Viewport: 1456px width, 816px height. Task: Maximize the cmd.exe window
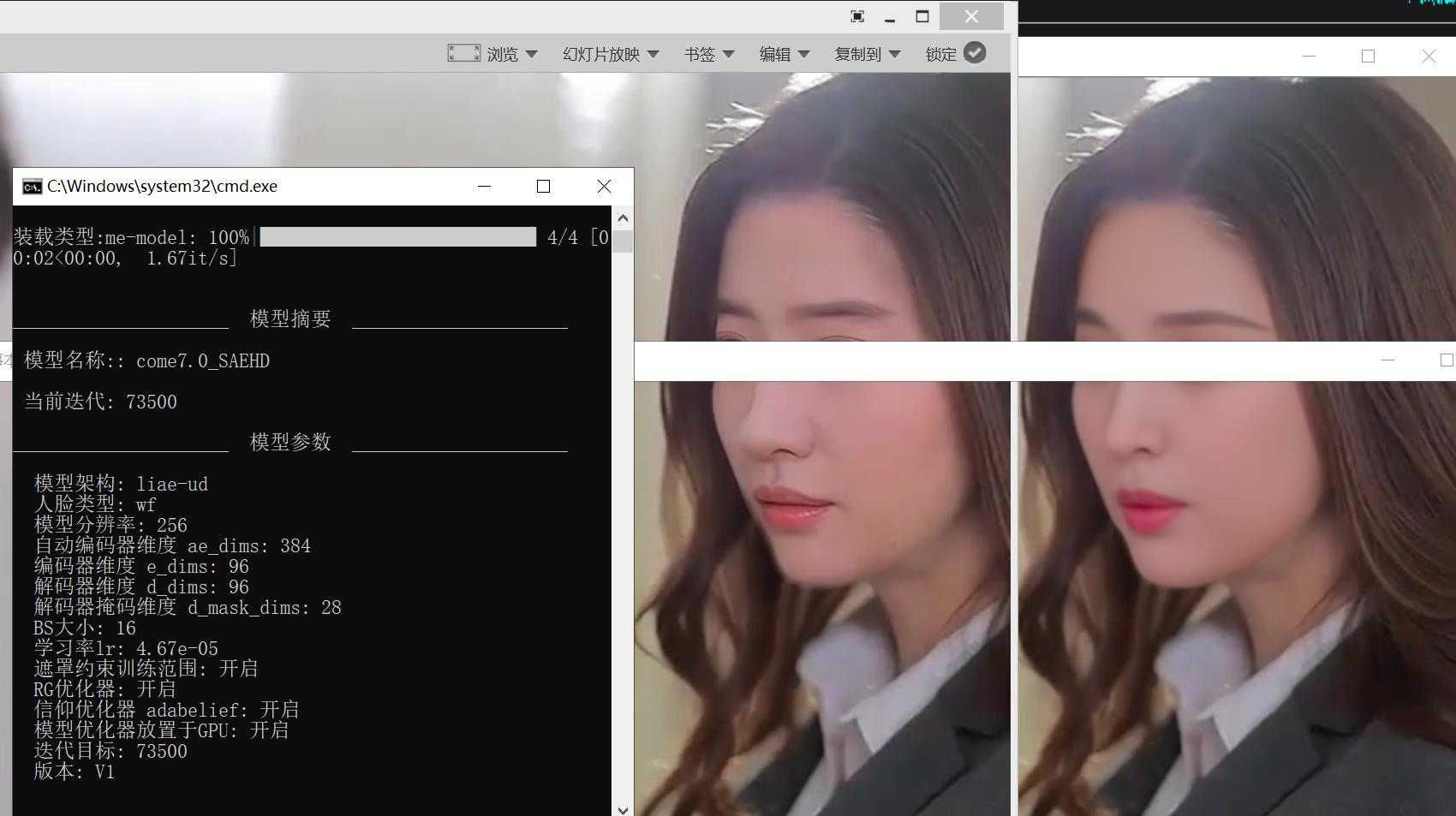(x=543, y=186)
